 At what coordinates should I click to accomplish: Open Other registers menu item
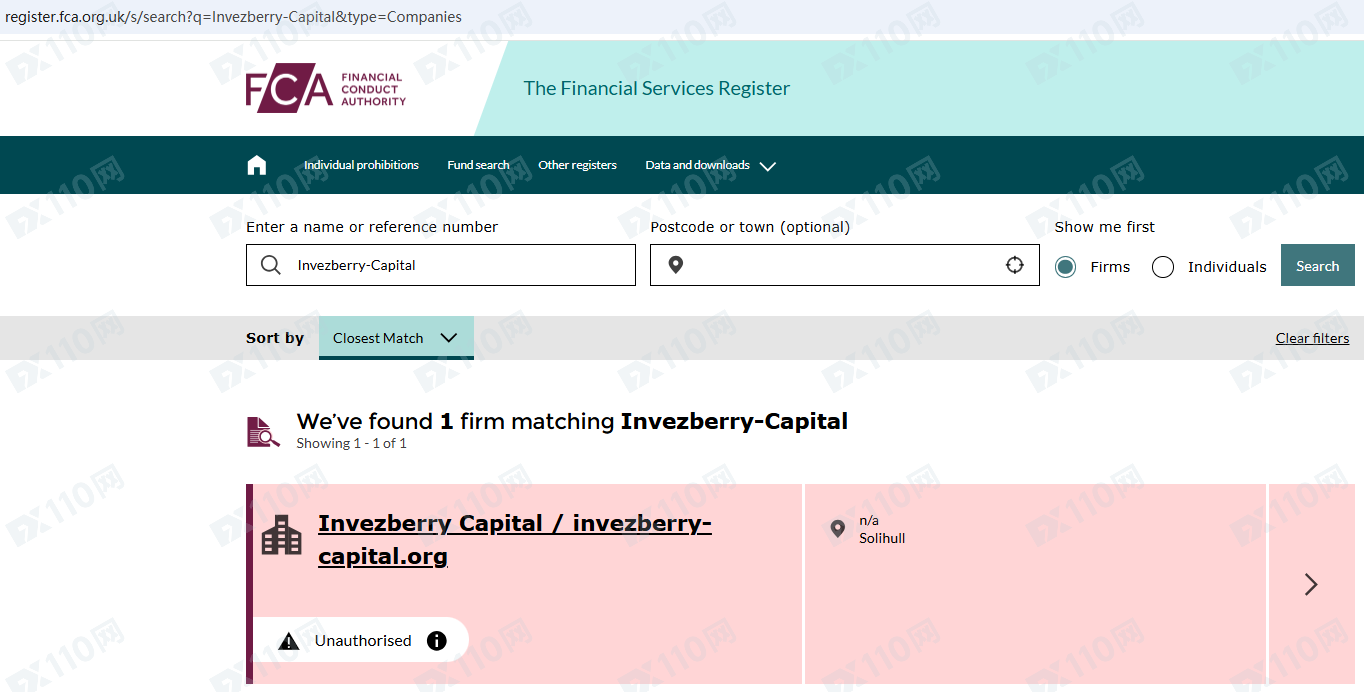pos(577,165)
